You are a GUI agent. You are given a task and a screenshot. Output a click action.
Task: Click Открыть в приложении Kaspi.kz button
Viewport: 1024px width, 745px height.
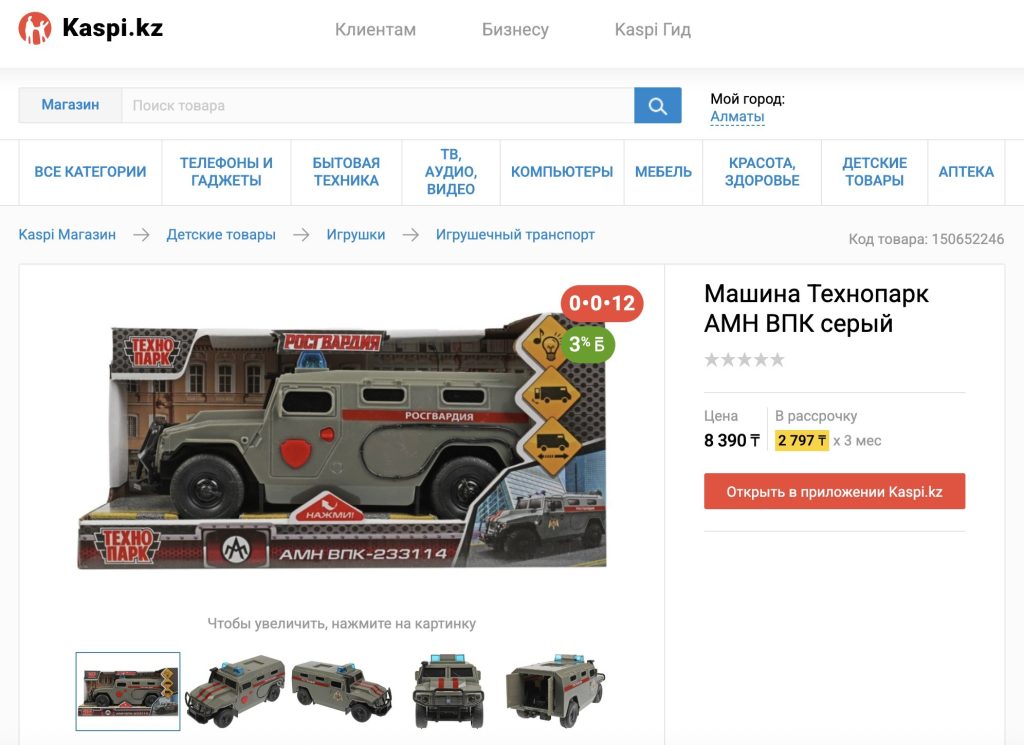[834, 491]
